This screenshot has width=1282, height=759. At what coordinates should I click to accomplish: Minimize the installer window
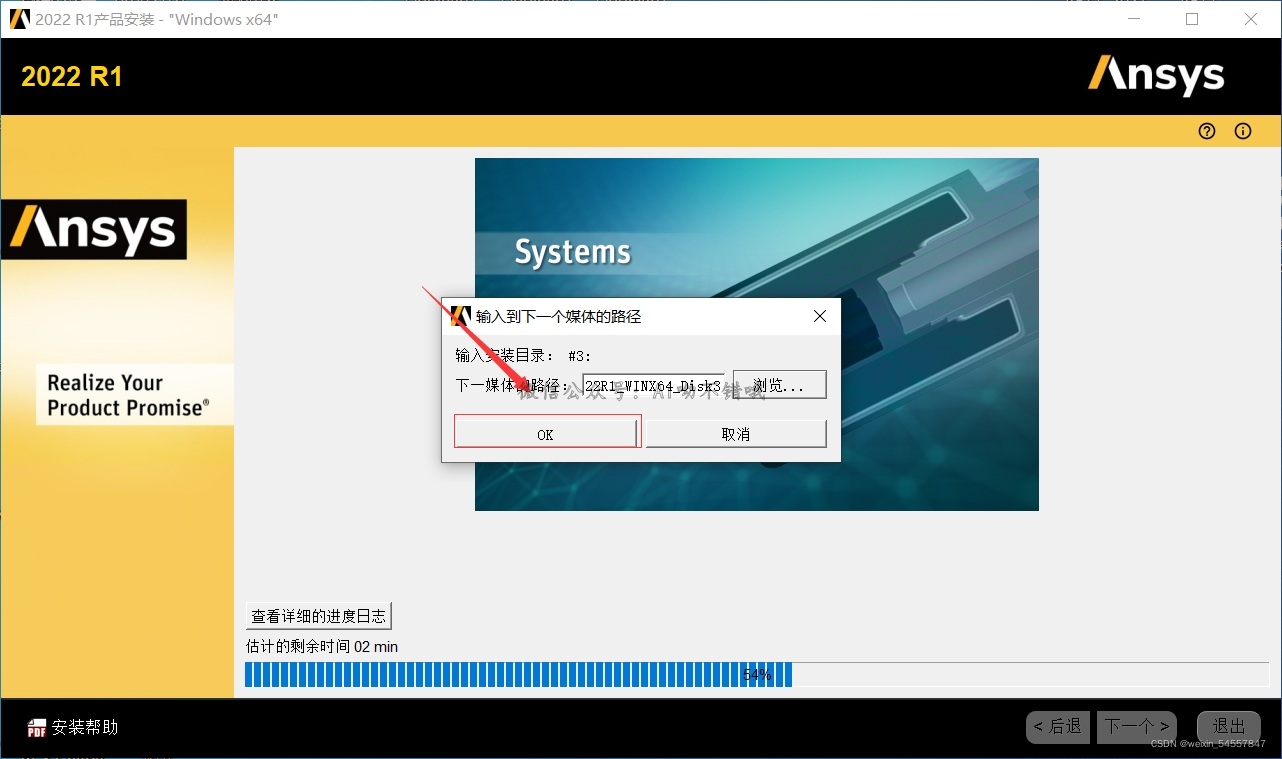click(x=1133, y=19)
